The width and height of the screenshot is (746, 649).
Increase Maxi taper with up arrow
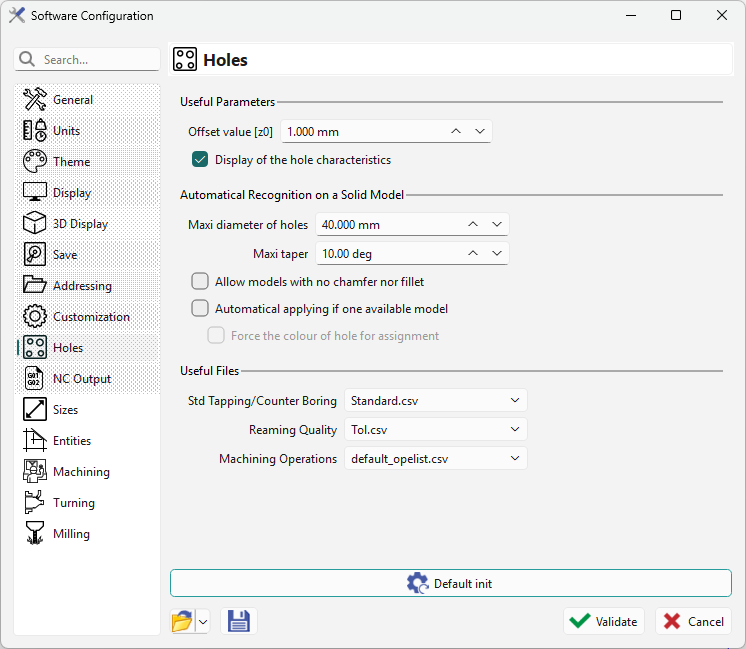tap(473, 254)
